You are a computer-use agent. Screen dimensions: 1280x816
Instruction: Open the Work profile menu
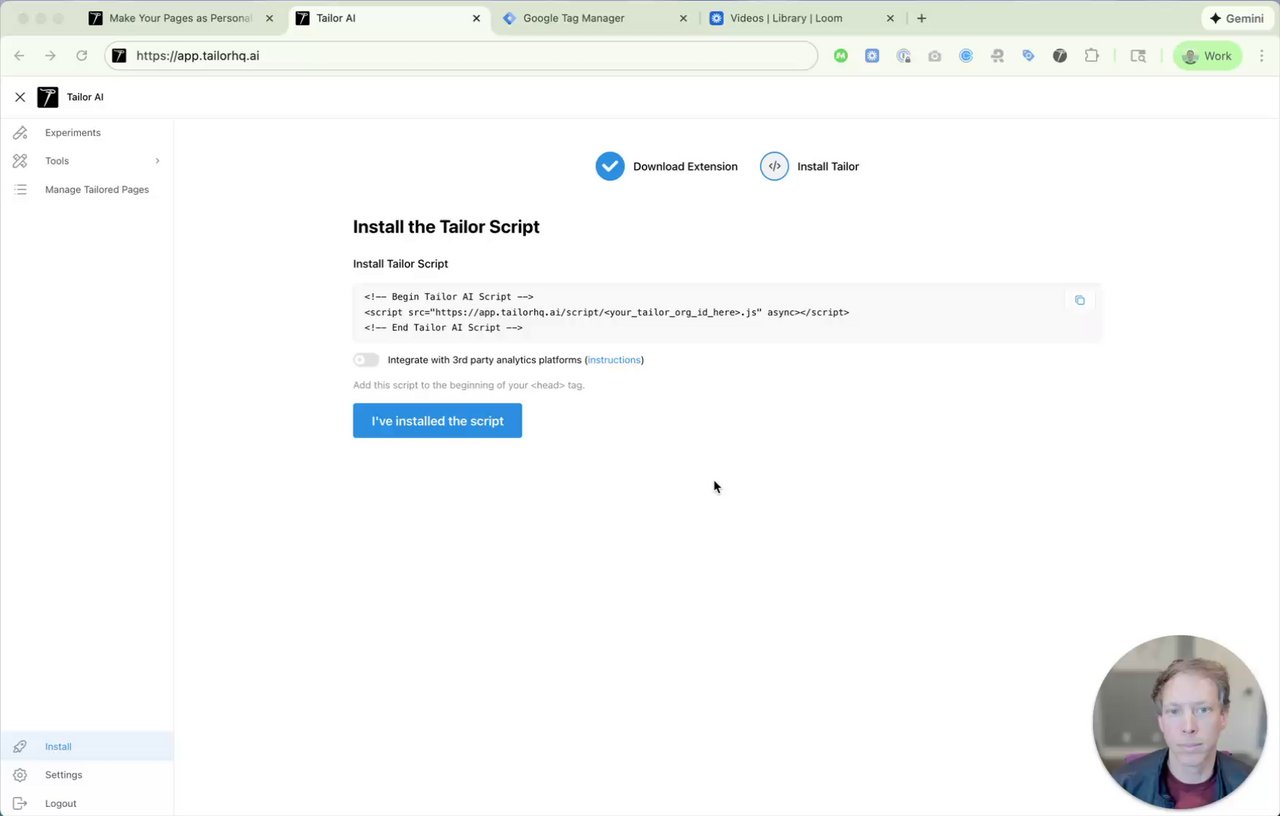tap(1208, 56)
